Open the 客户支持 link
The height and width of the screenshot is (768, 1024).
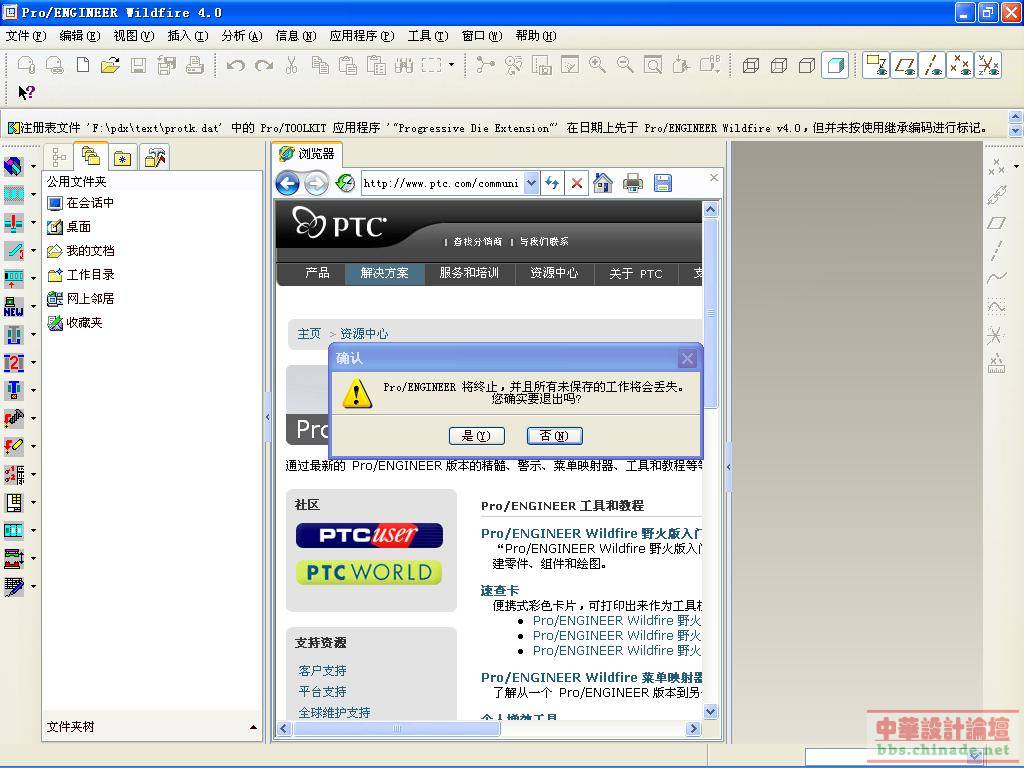[323, 671]
